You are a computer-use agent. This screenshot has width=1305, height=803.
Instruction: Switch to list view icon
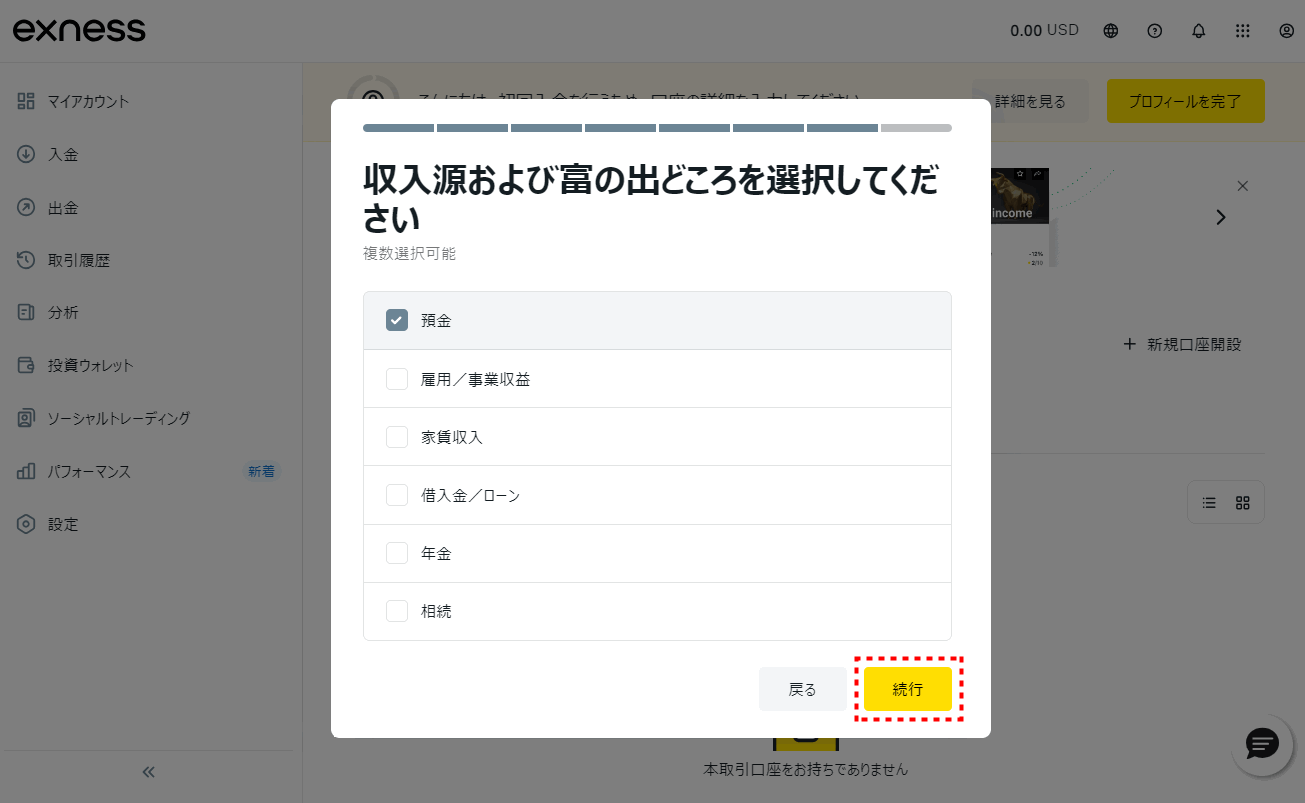(1209, 503)
